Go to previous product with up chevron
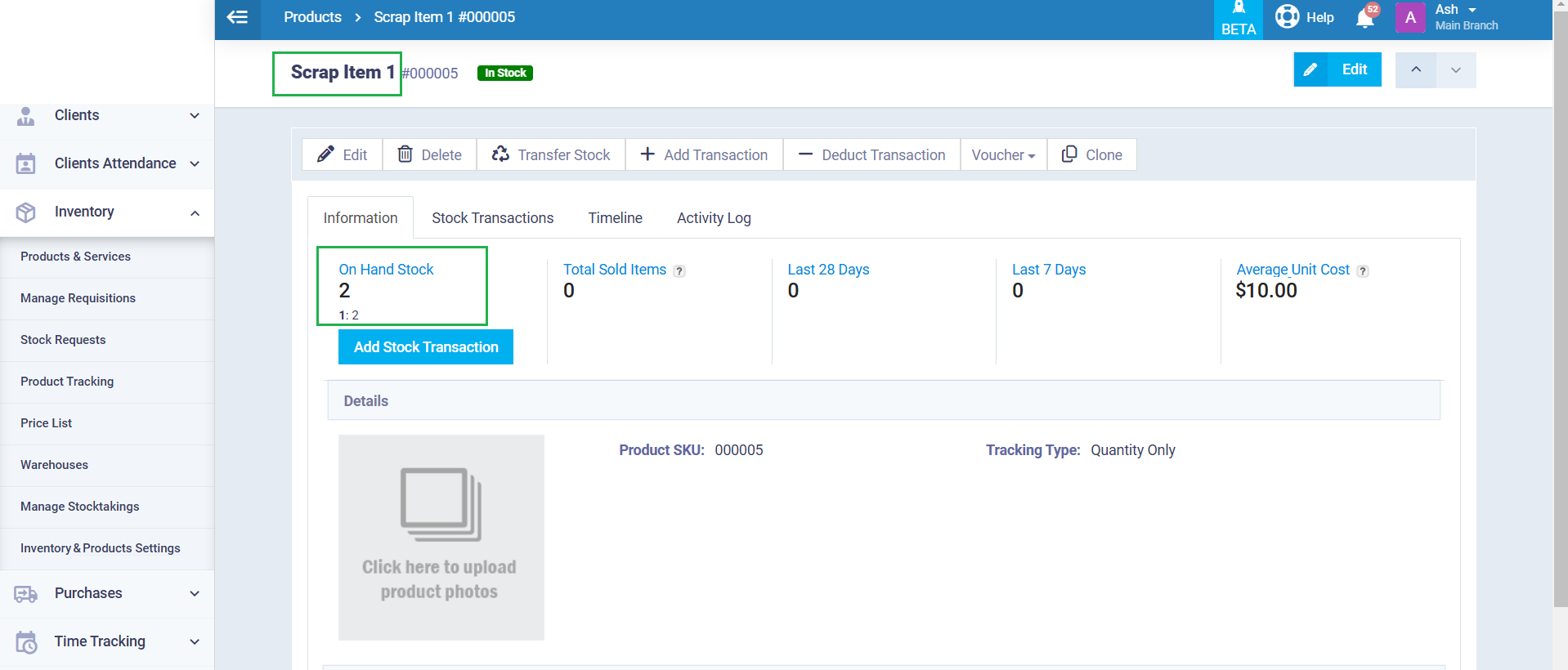 click(x=1415, y=70)
